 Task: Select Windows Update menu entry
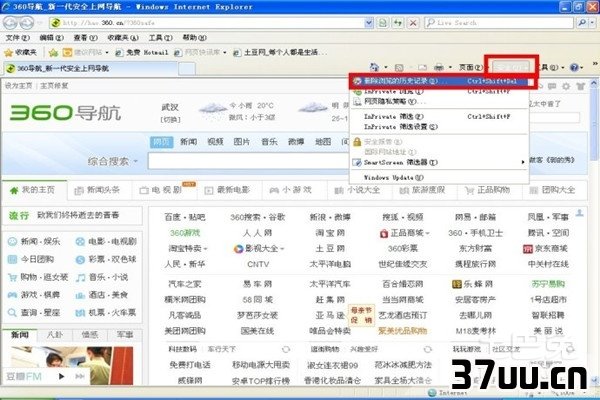439,178
